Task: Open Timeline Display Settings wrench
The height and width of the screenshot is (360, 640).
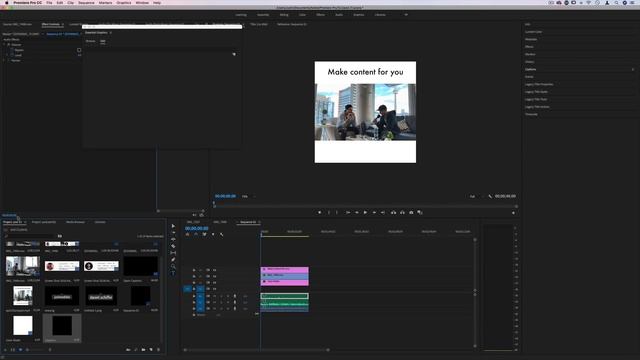Action: 222,234
